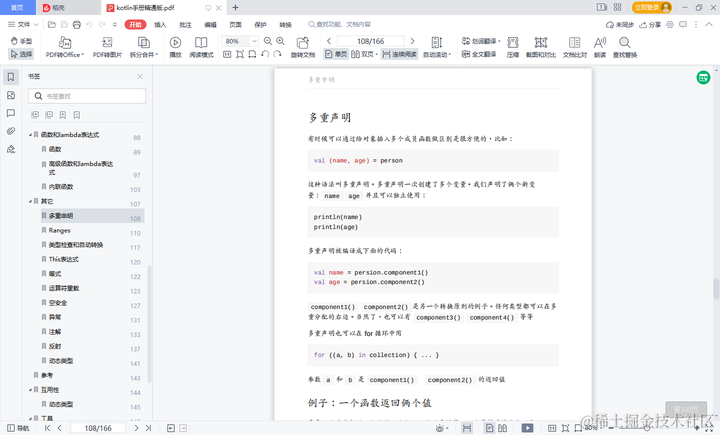Open the Ranges bookmark
720x435 pixels.
pos(59,230)
